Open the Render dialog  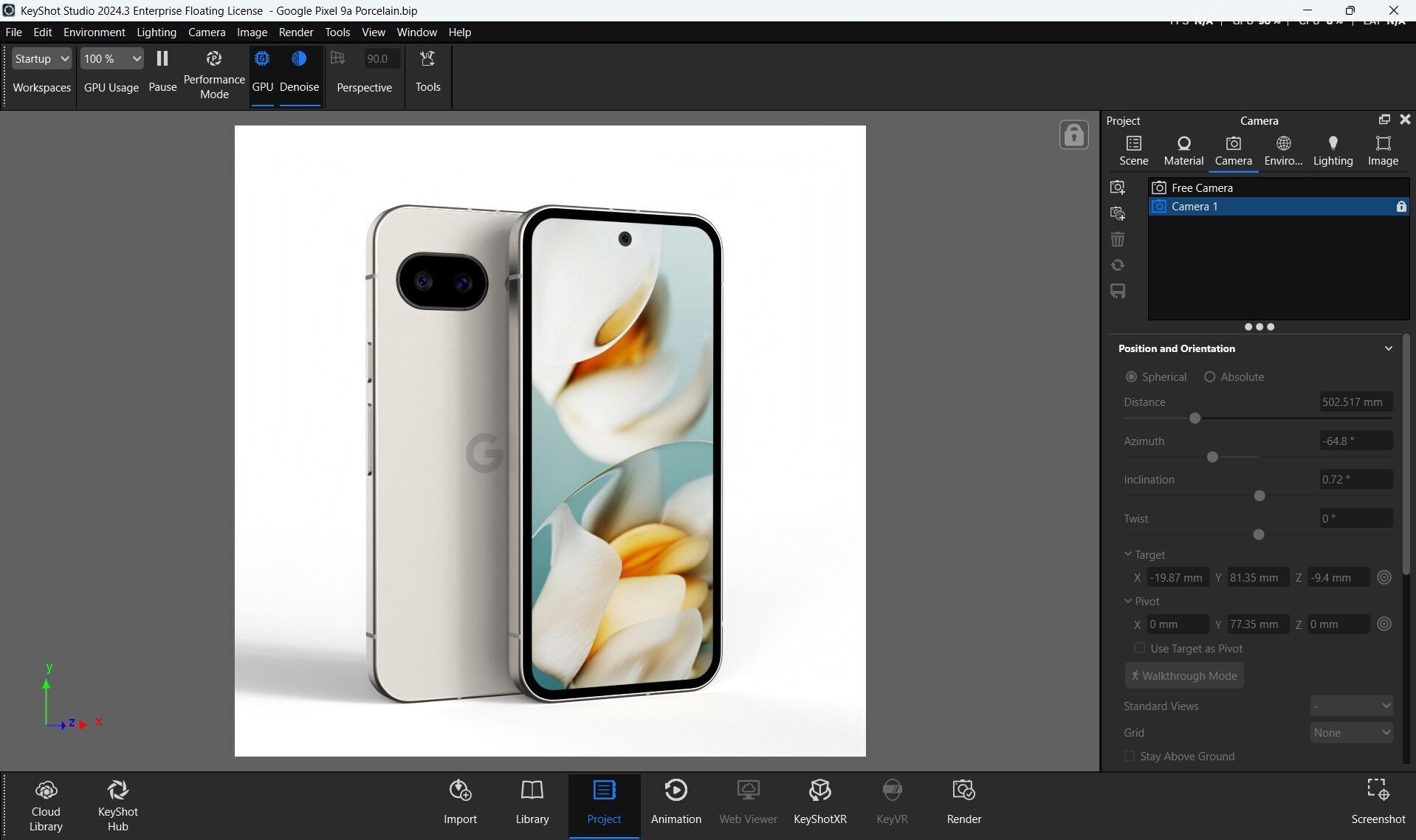(x=963, y=802)
